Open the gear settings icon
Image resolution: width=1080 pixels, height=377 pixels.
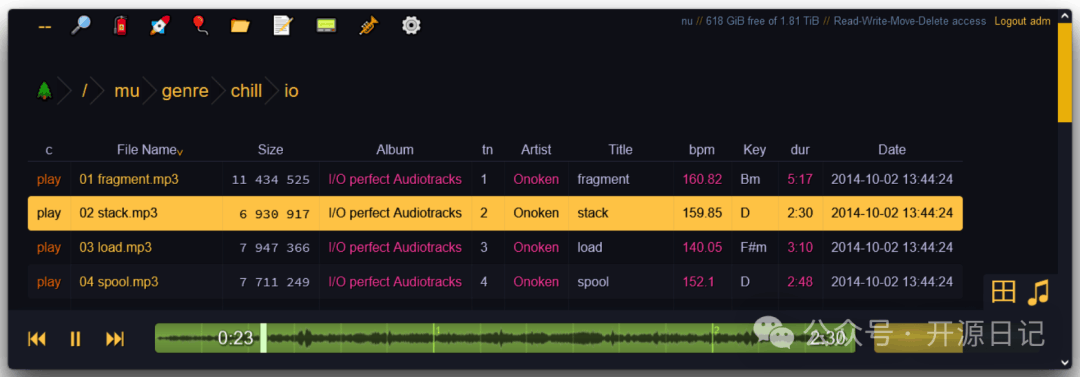click(x=411, y=26)
